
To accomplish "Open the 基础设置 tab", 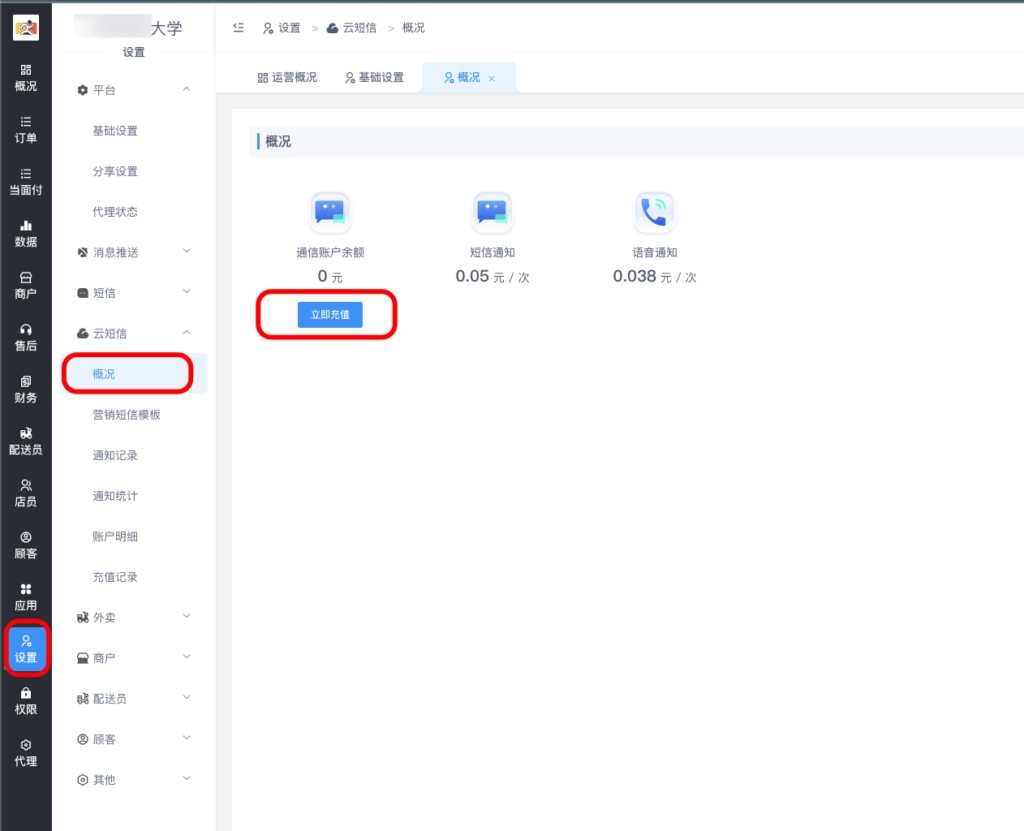I will tap(376, 76).
